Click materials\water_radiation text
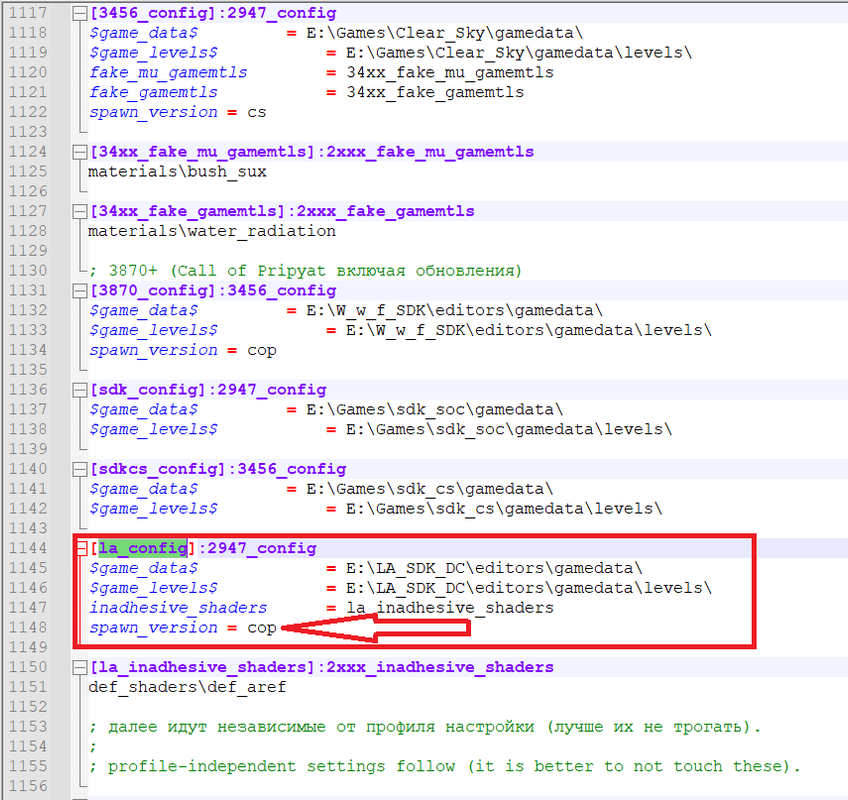The width and height of the screenshot is (848, 800). coord(212,231)
